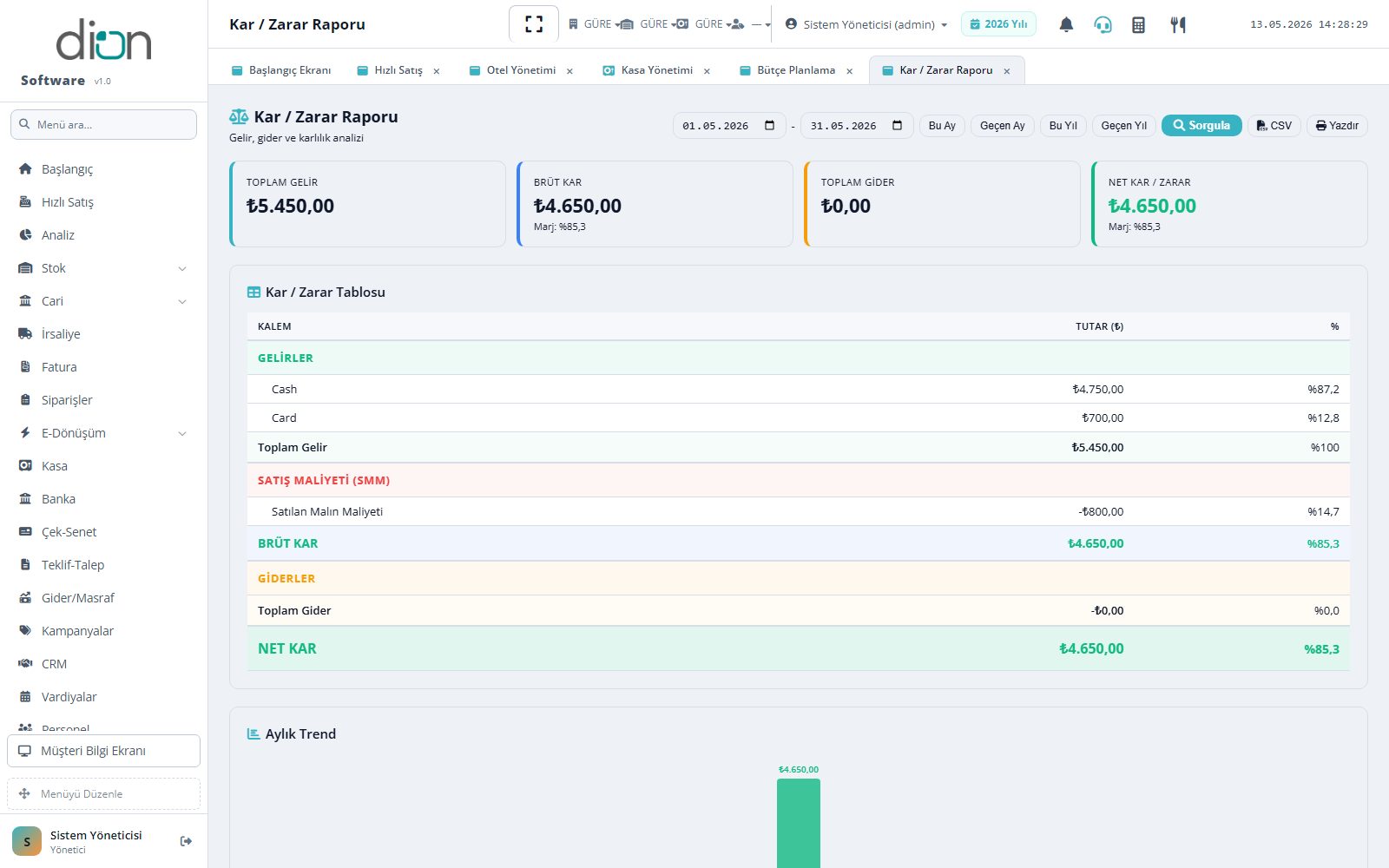
Task: Click the "Satılan Malın Maliyeti" row label
Action: (x=327, y=512)
